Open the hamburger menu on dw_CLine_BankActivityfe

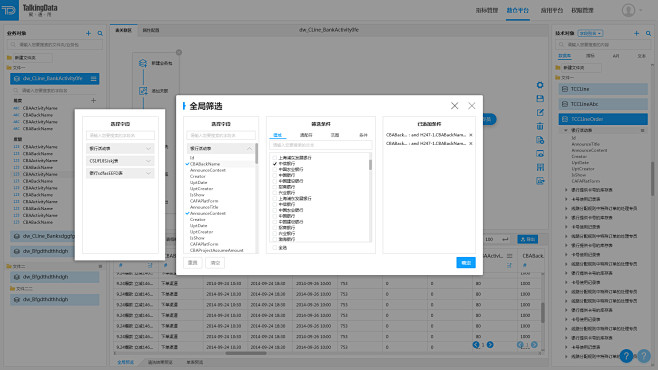[x=93, y=78]
